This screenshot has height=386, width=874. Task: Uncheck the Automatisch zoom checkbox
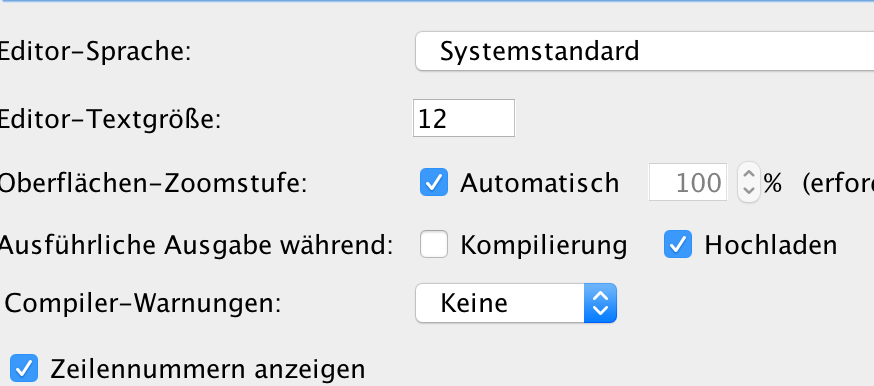point(434,183)
